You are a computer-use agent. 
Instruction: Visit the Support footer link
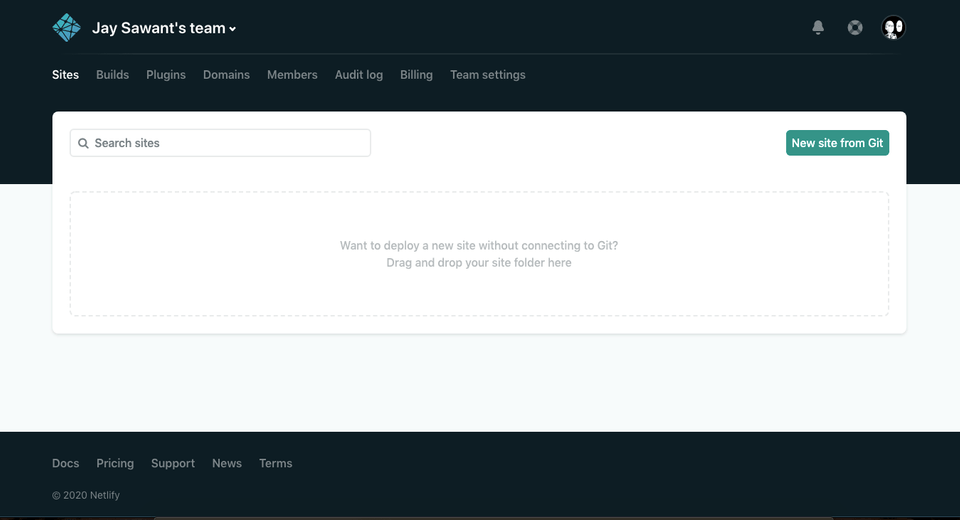[173, 464]
